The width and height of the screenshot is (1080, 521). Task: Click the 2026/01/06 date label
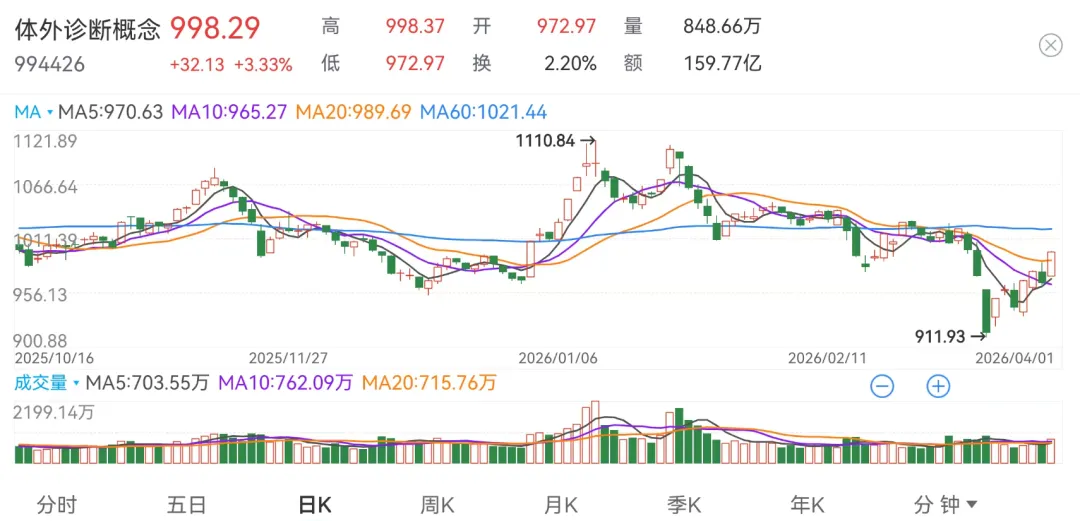(x=557, y=358)
